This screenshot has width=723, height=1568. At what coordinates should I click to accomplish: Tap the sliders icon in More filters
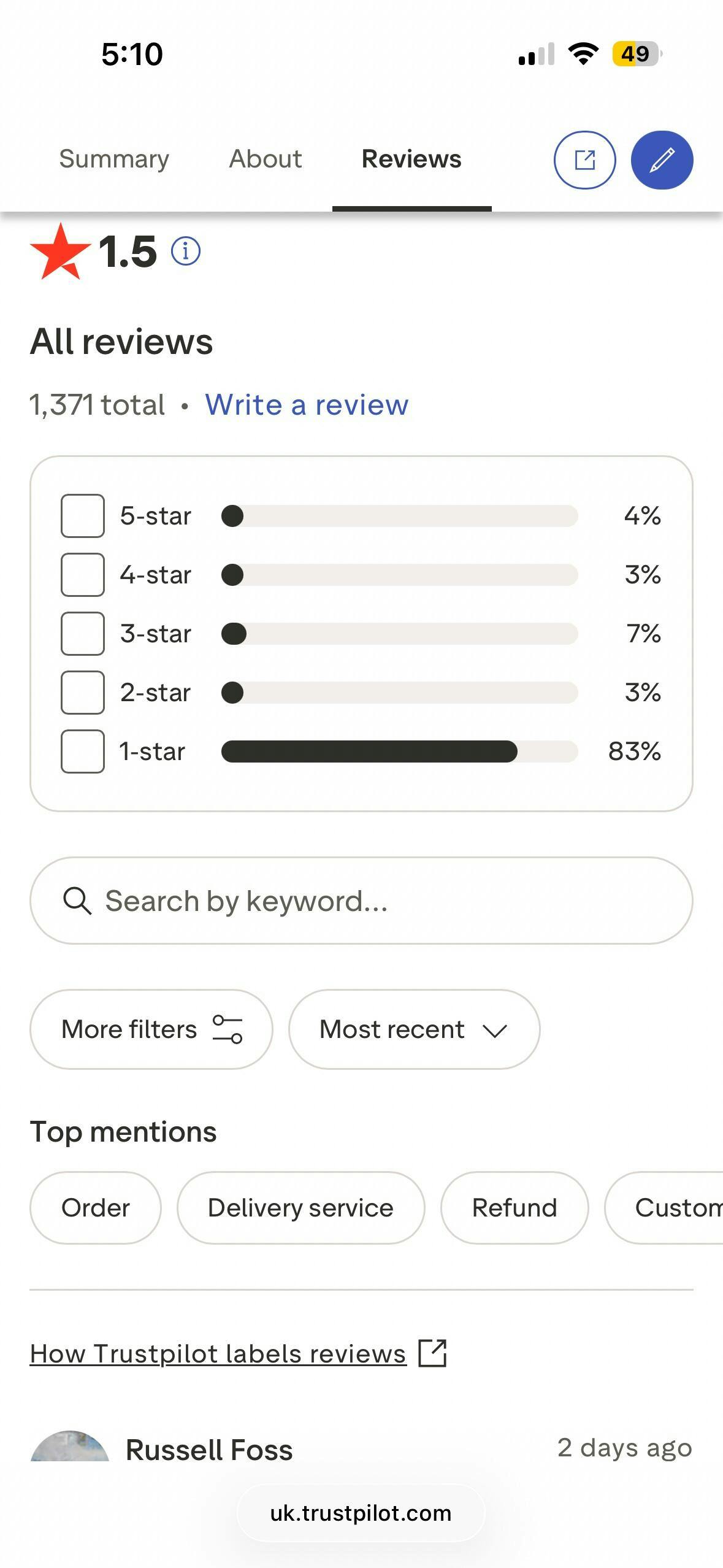[x=228, y=1029]
